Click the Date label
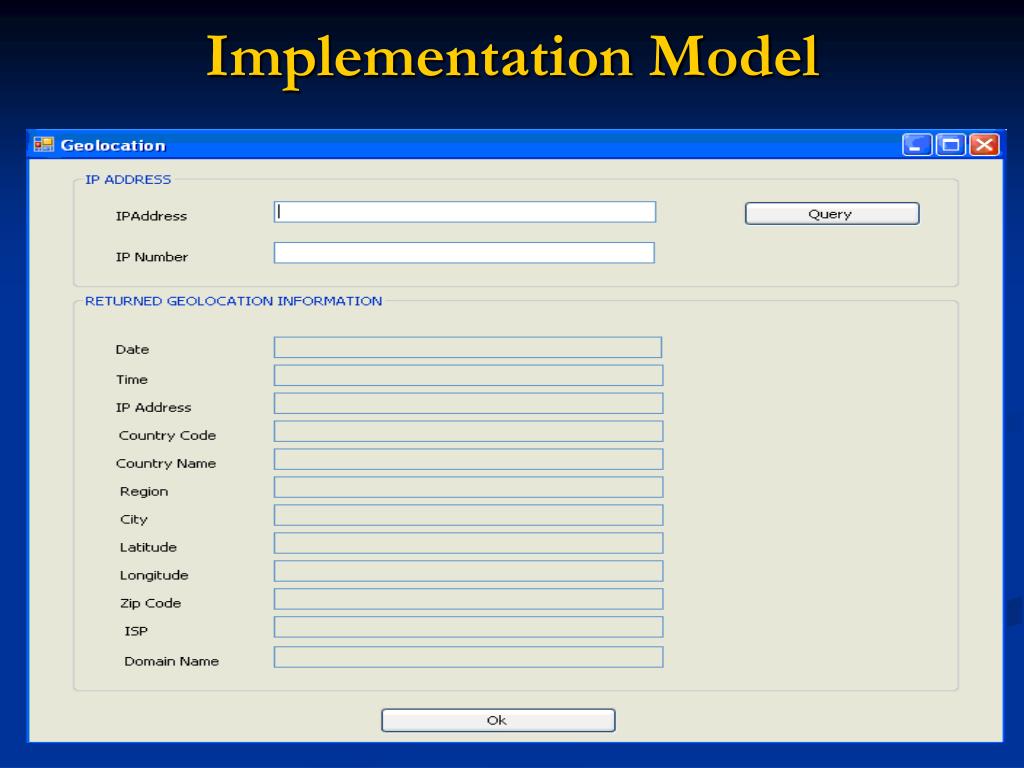Screen dimensions: 1024x768 pos(133,349)
